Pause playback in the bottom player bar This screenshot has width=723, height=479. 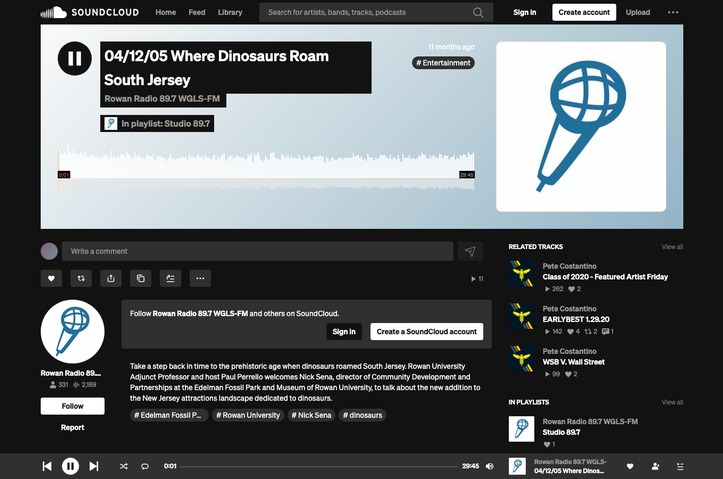(x=71, y=466)
